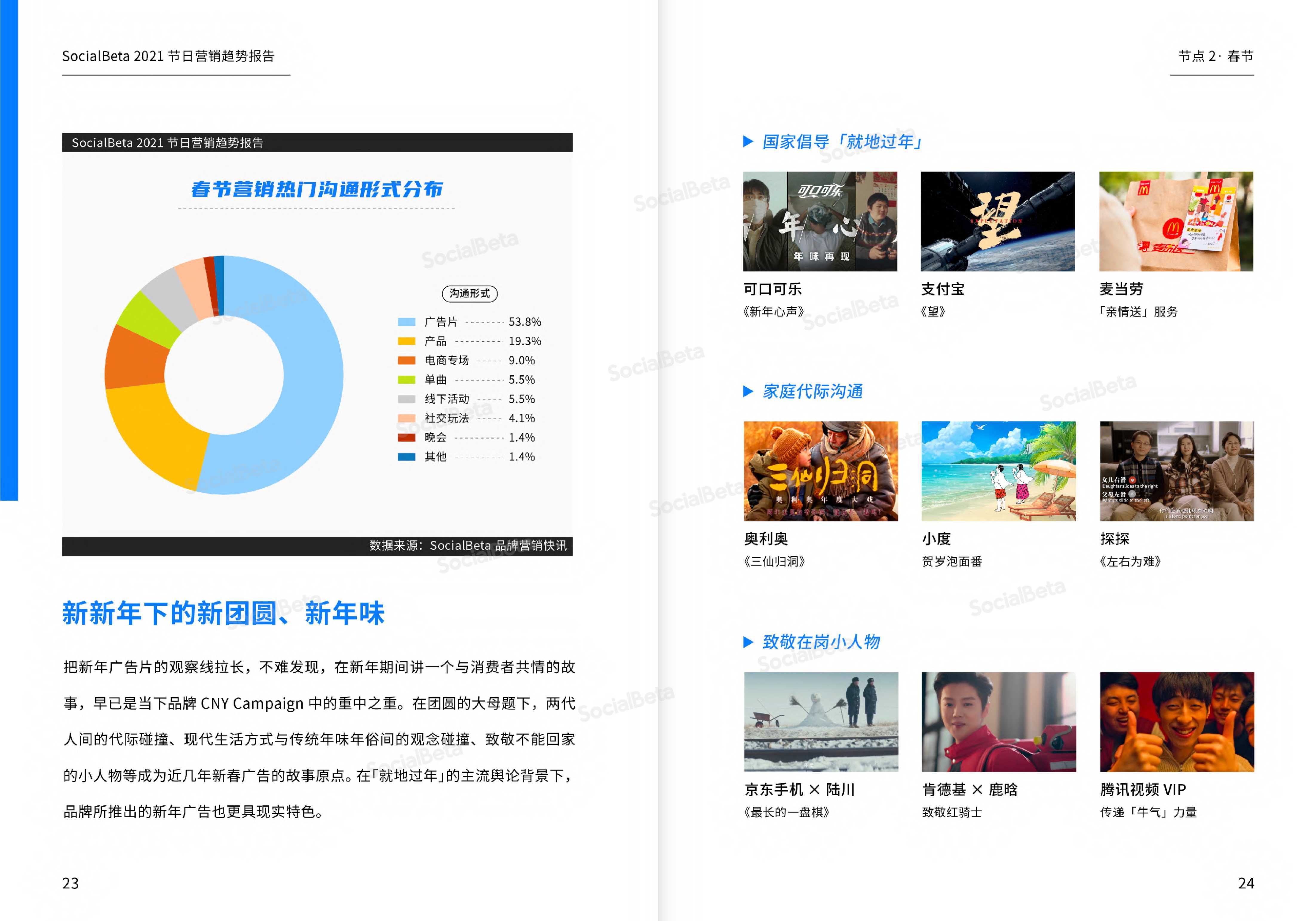Click the caption 《左右为难》
The image size is (1316, 921).
click(x=1130, y=562)
